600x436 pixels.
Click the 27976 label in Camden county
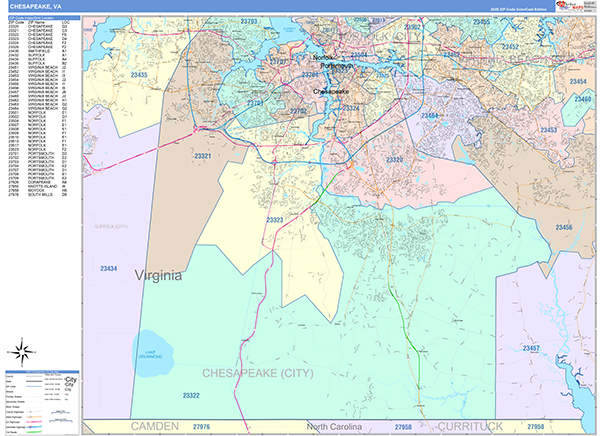tap(201, 426)
